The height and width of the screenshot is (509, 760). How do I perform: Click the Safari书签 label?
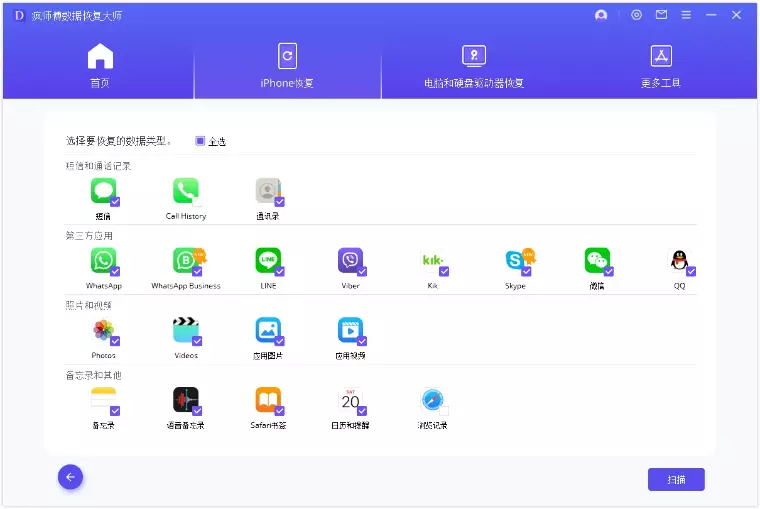coord(268,425)
